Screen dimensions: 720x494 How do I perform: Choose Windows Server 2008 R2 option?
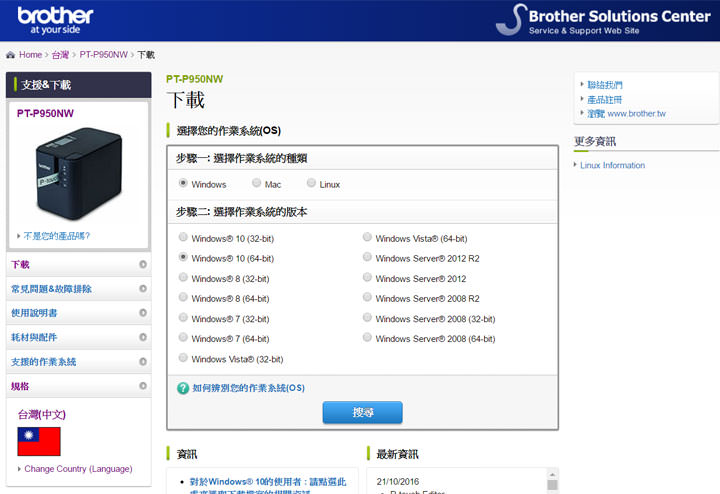pos(367,298)
